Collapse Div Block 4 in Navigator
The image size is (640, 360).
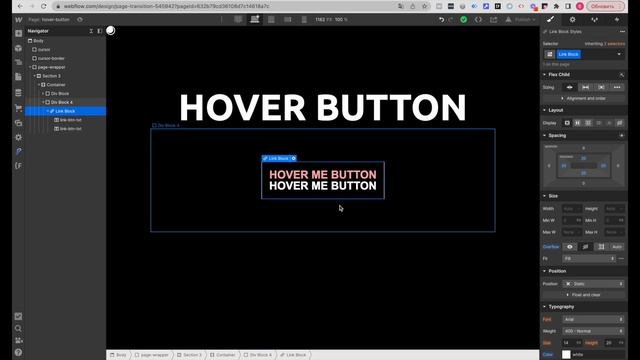[43, 102]
